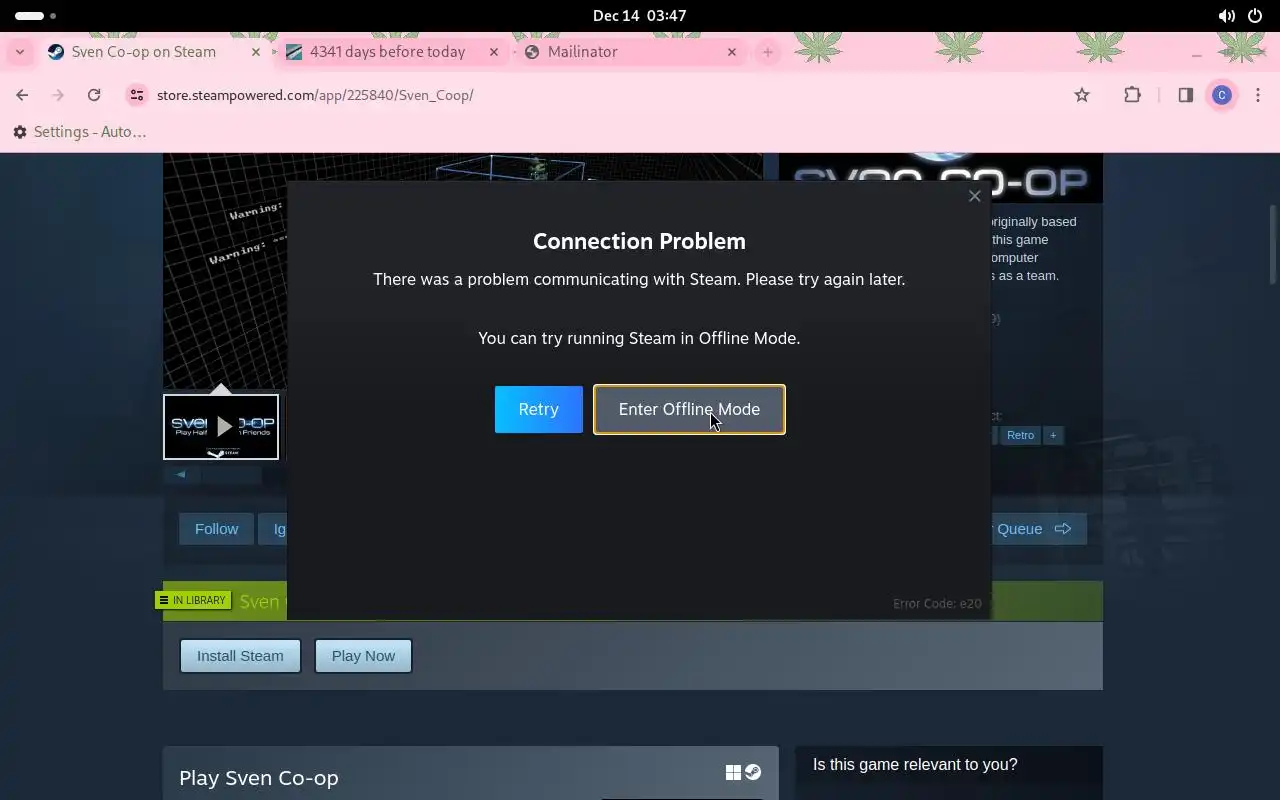Image resolution: width=1280 pixels, height=800 pixels.
Task: Click the In Library badge
Action: 193,600
